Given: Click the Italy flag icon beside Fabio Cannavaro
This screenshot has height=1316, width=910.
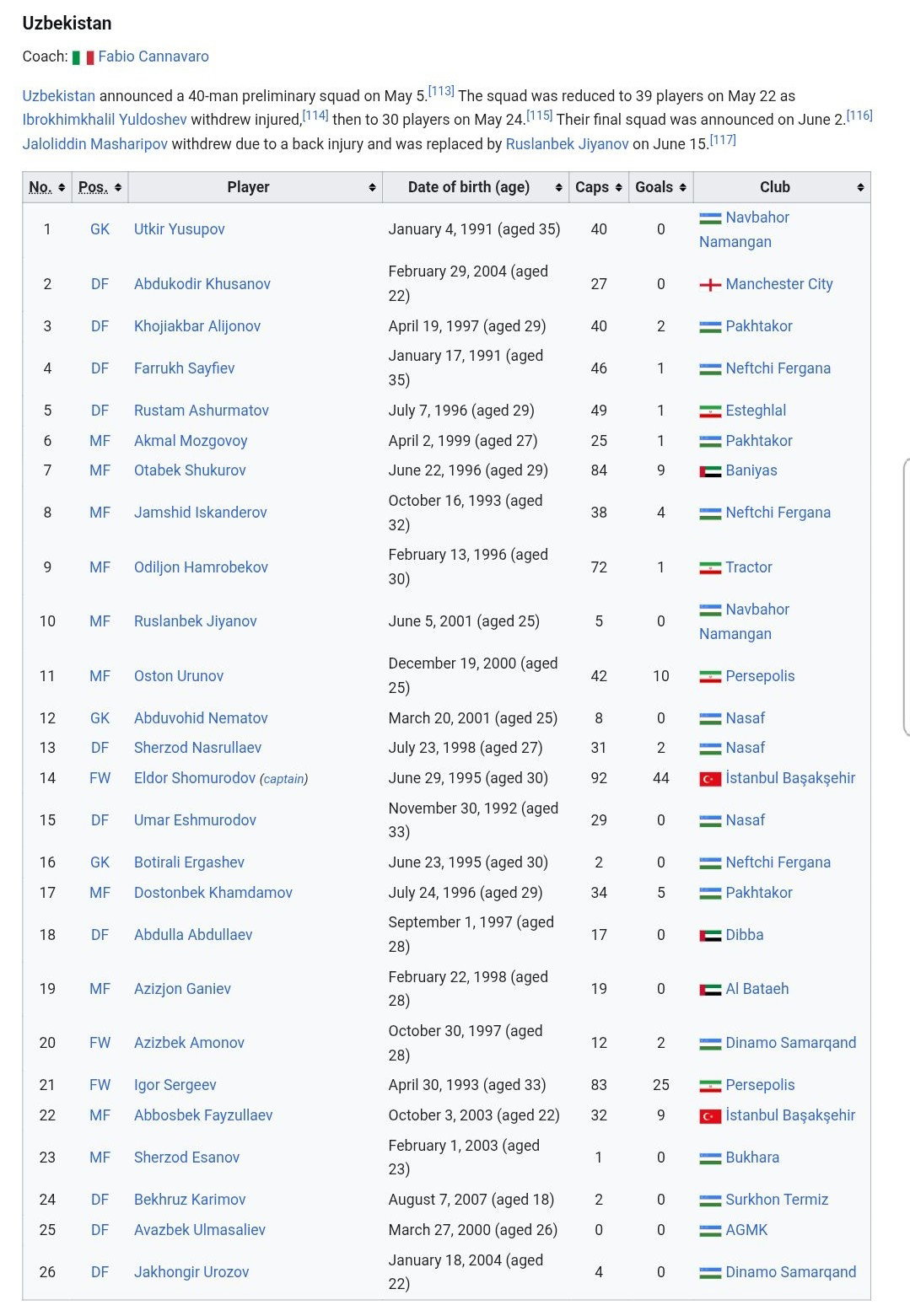Looking at the screenshot, I should tap(83, 57).
